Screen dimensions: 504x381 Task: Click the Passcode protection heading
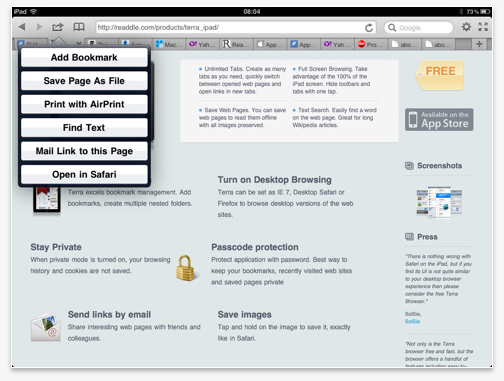click(x=255, y=247)
